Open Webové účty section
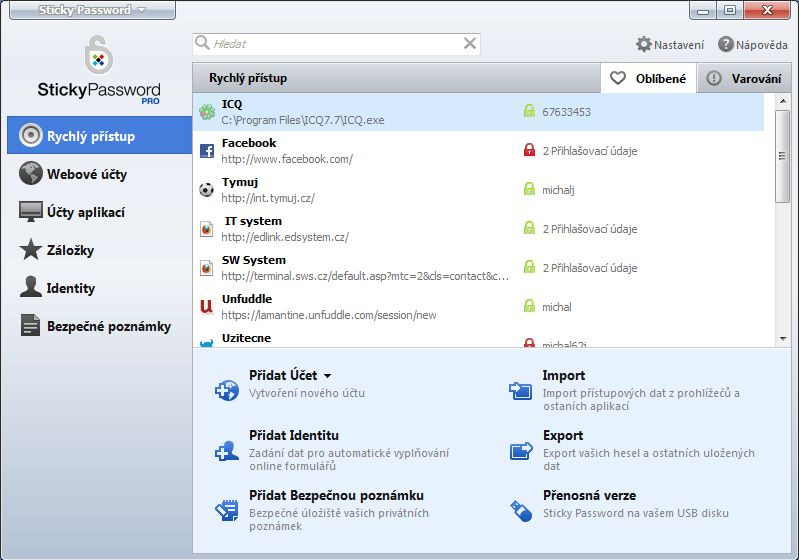Image resolution: width=799 pixels, height=560 pixels. click(x=99, y=174)
